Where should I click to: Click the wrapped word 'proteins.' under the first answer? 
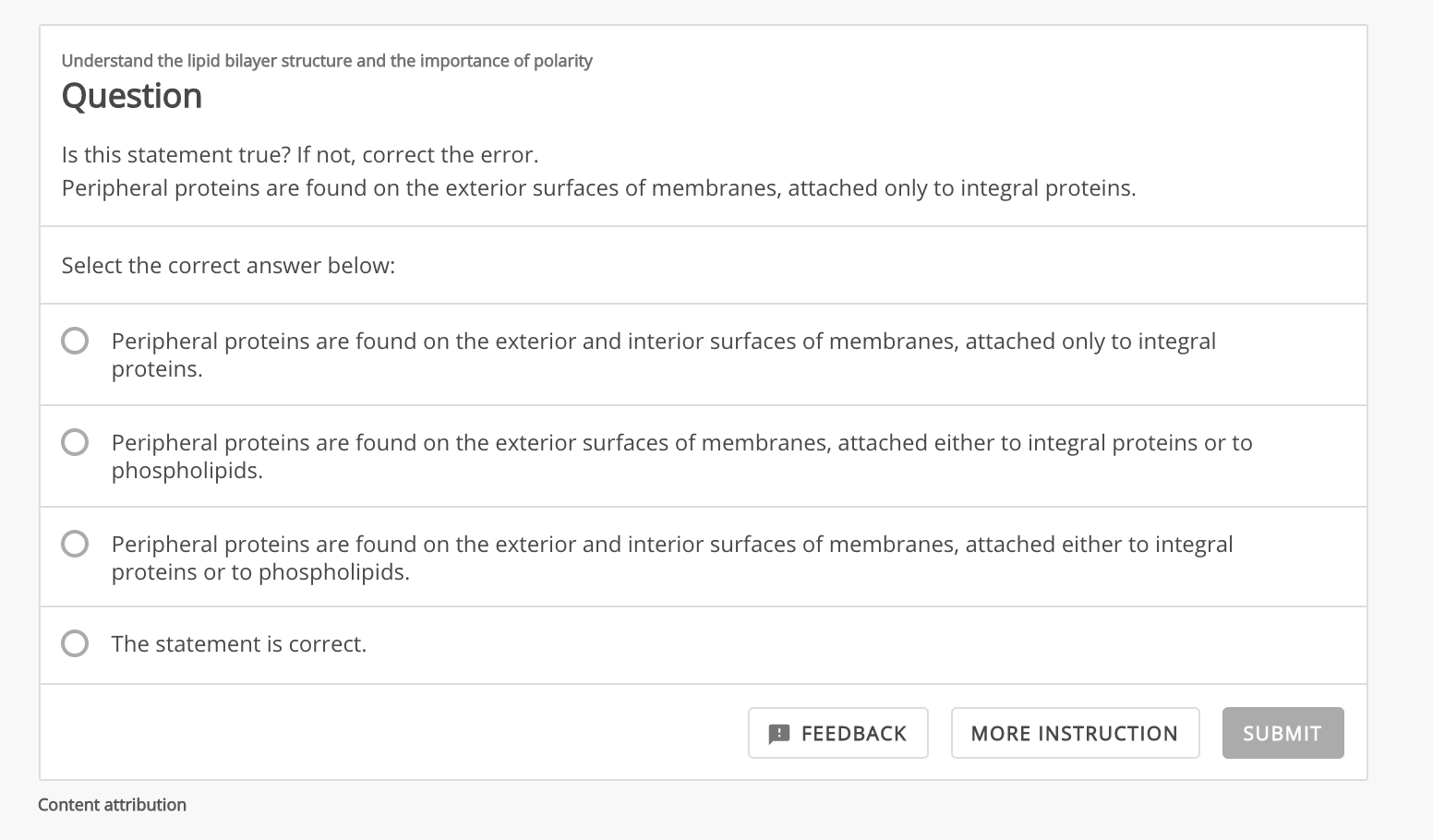[157, 369]
